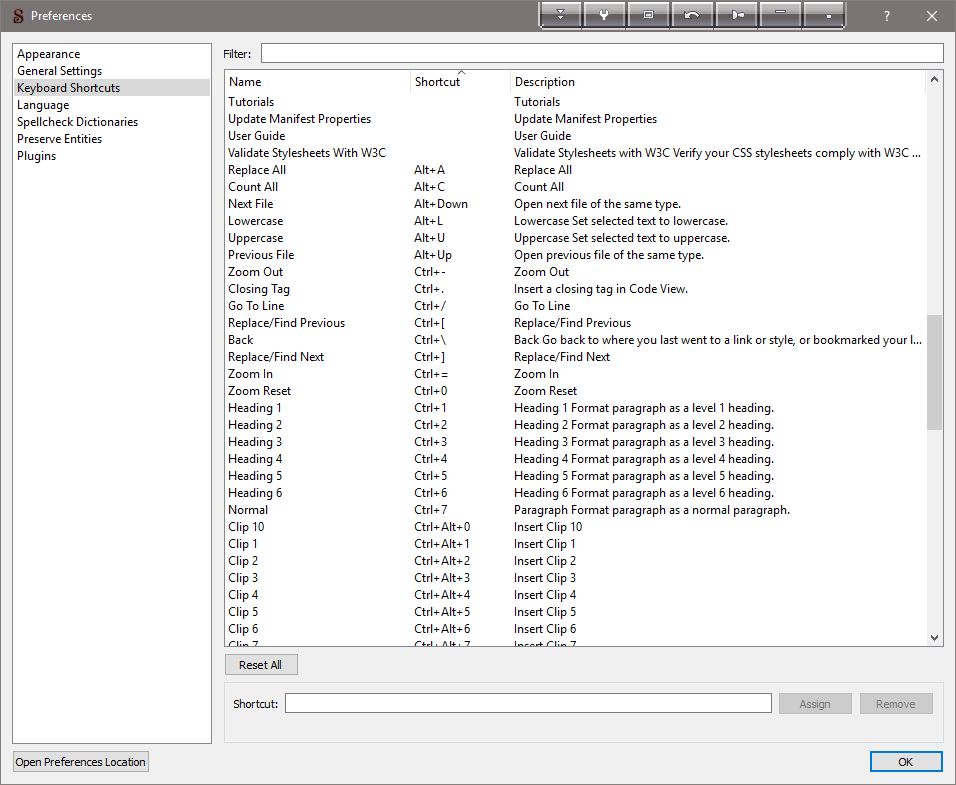The height and width of the screenshot is (785, 956).
Task: Select the Clip 10 row
Action: coord(575,528)
